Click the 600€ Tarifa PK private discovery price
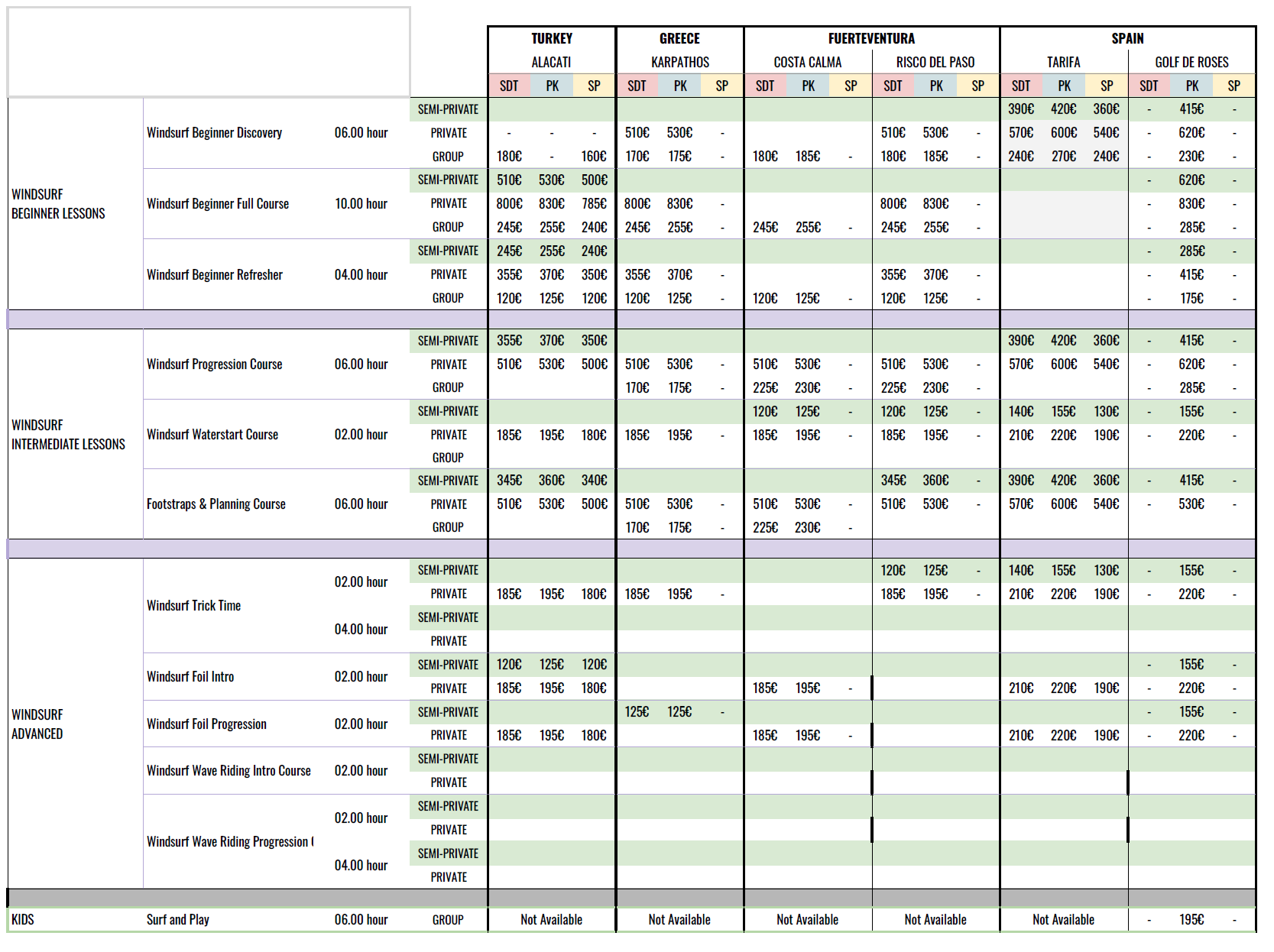Image resolution: width=1274 pixels, height=952 pixels. (1063, 133)
